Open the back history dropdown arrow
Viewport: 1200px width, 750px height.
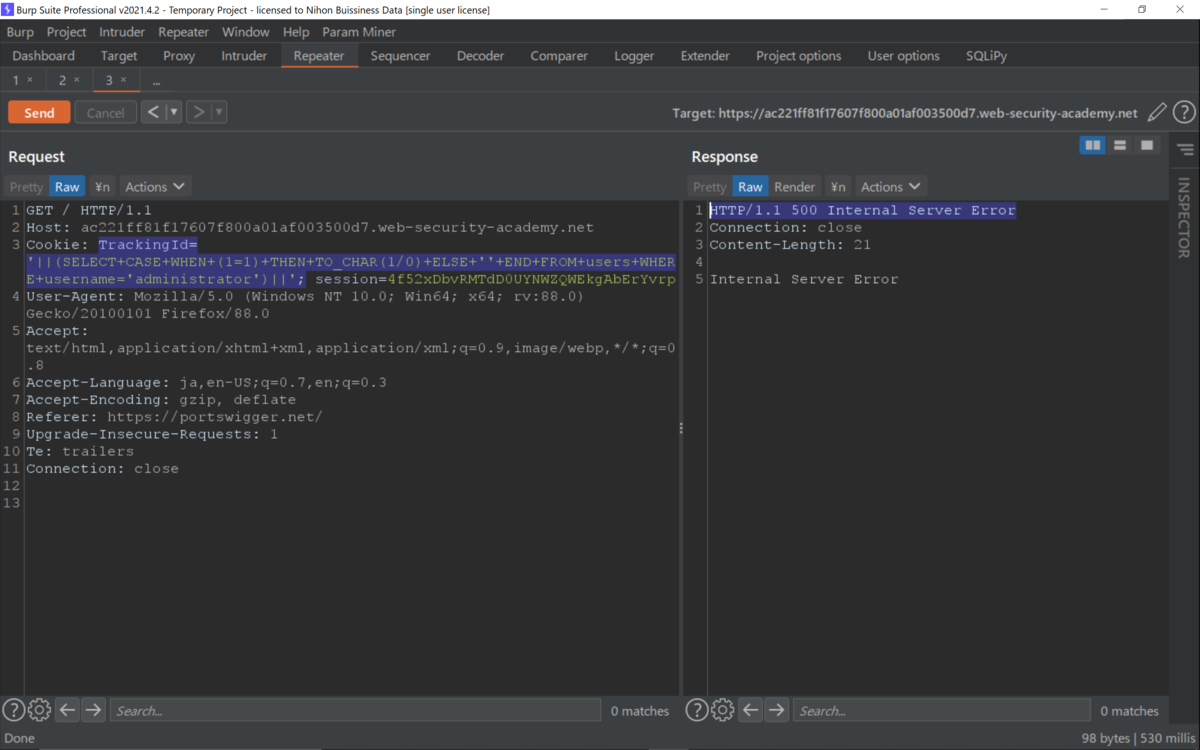(174, 112)
